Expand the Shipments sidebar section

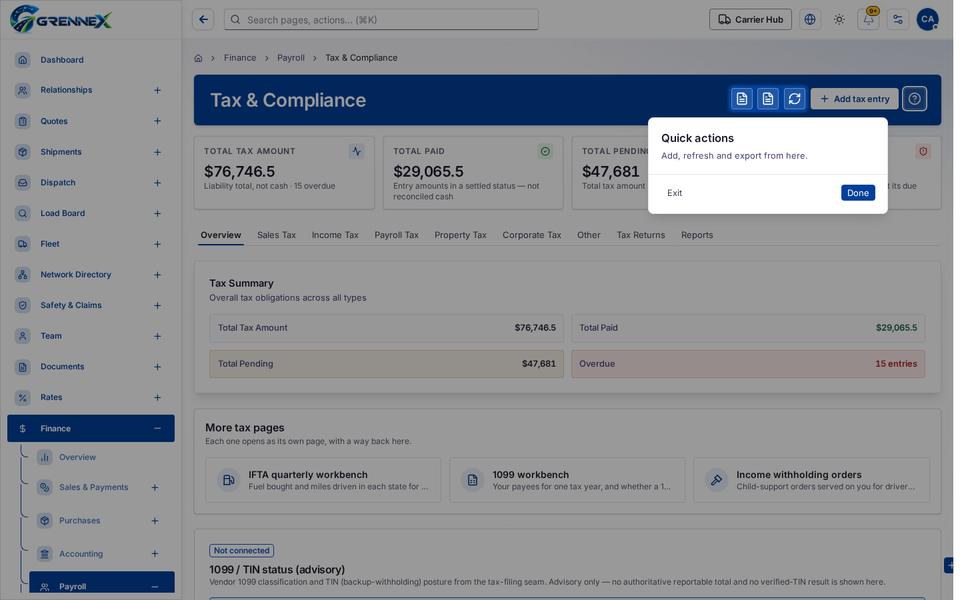tap(157, 152)
